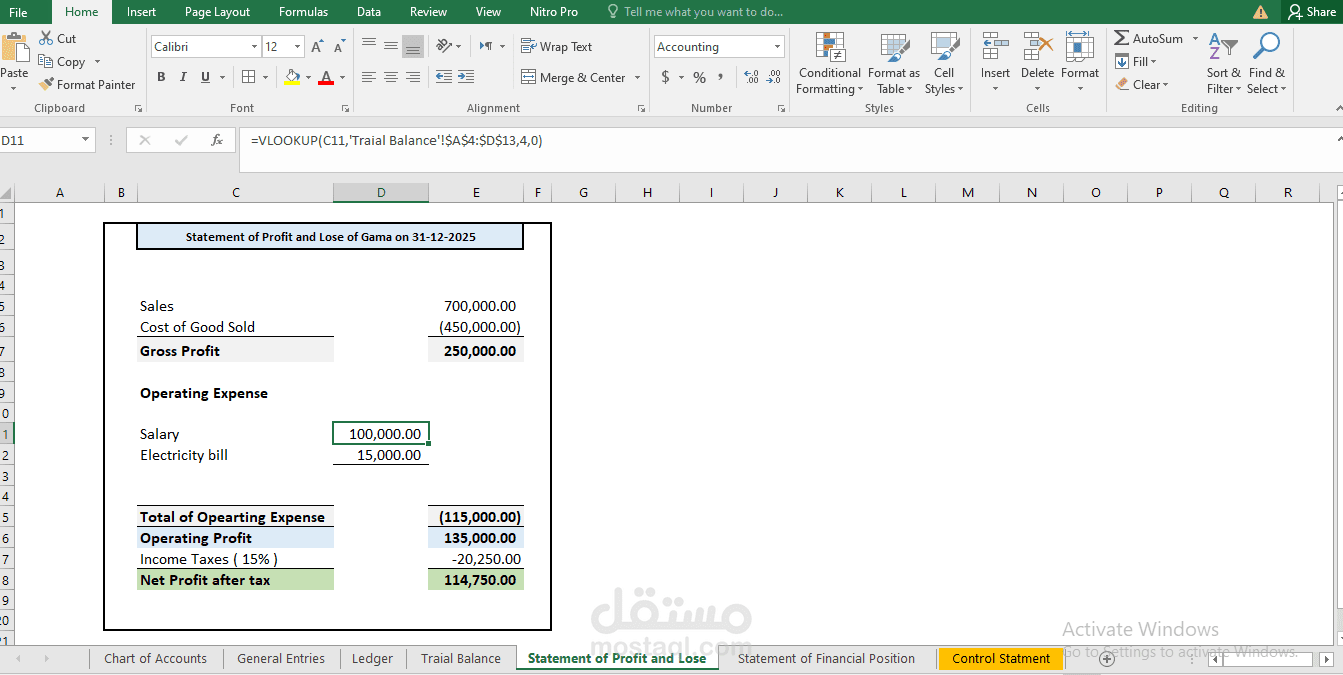Switch to the Formulas ribbon tab
1343x675 pixels.
[303, 12]
